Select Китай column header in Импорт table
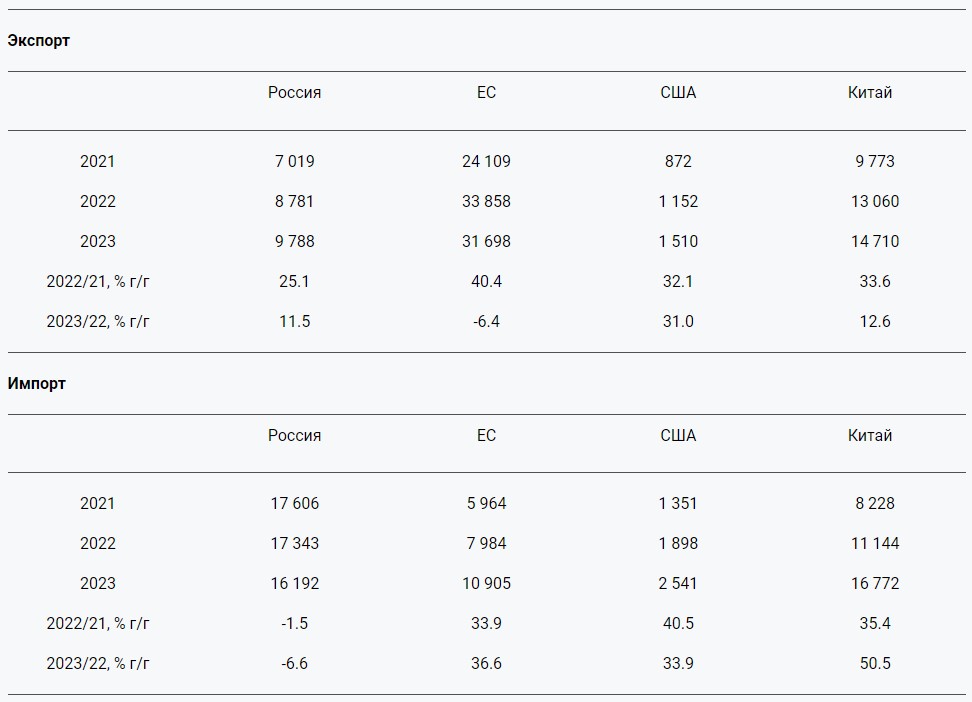The height and width of the screenshot is (702, 972). [x=870, y=435]
